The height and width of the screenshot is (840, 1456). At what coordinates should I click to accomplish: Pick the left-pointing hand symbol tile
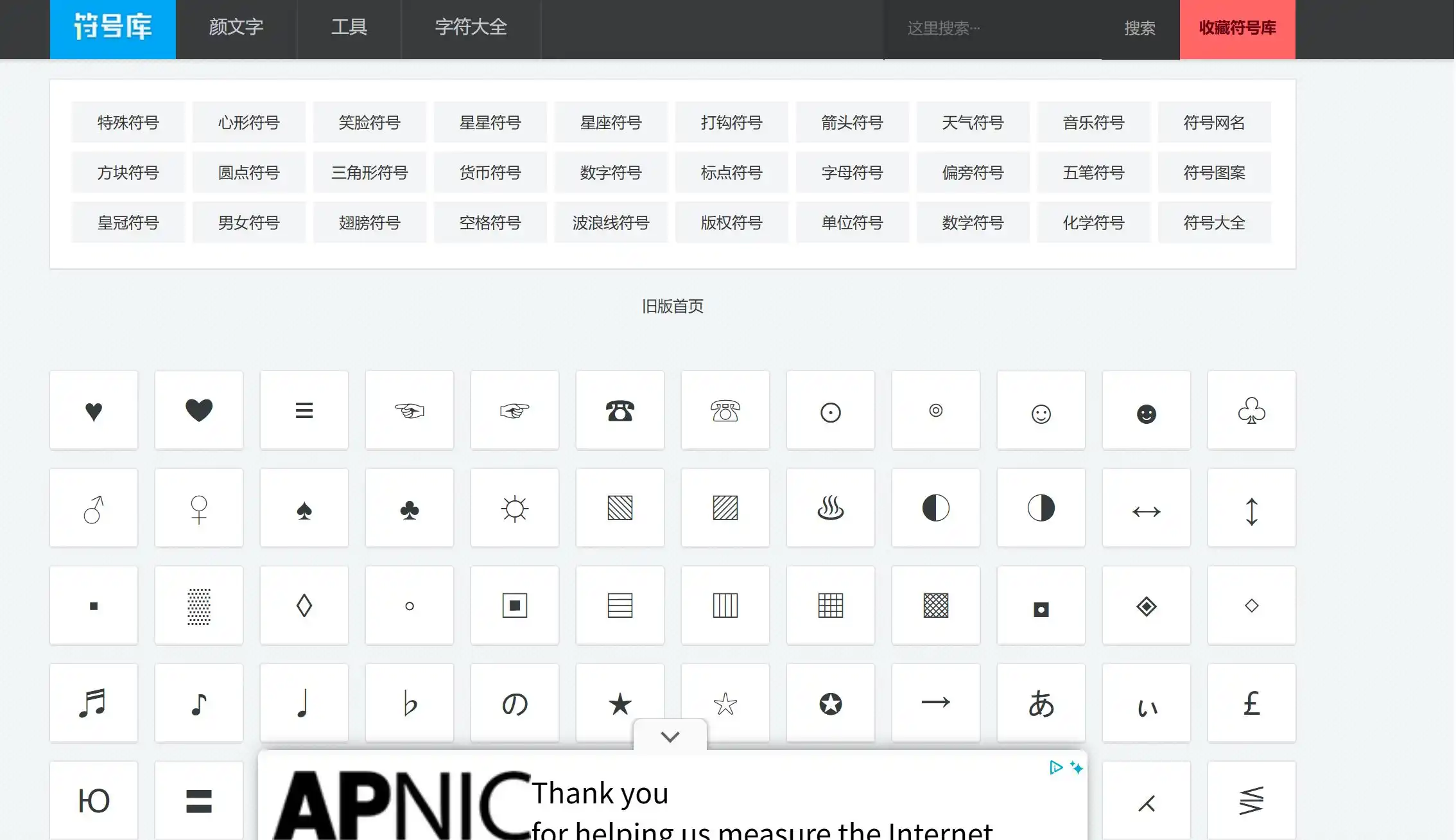(410, 410)
